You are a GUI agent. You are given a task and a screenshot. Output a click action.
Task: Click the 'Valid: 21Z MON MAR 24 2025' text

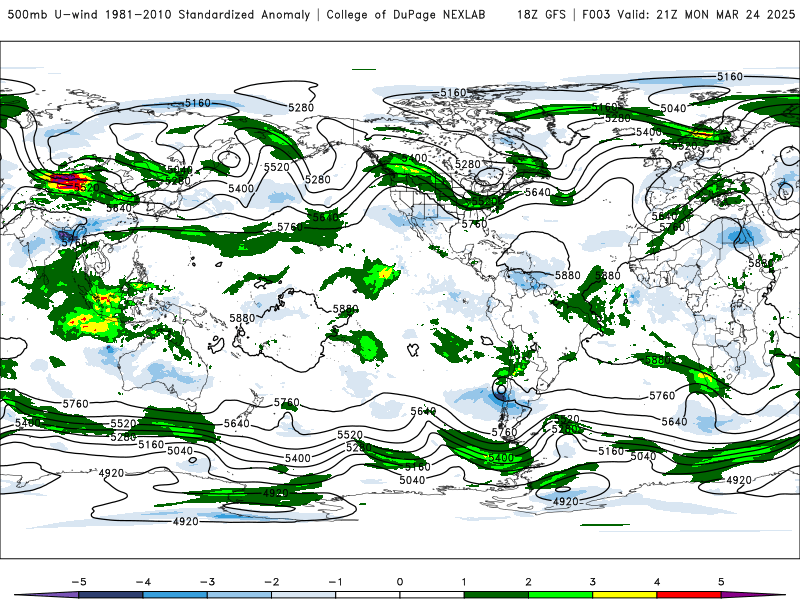pos(706,15)
